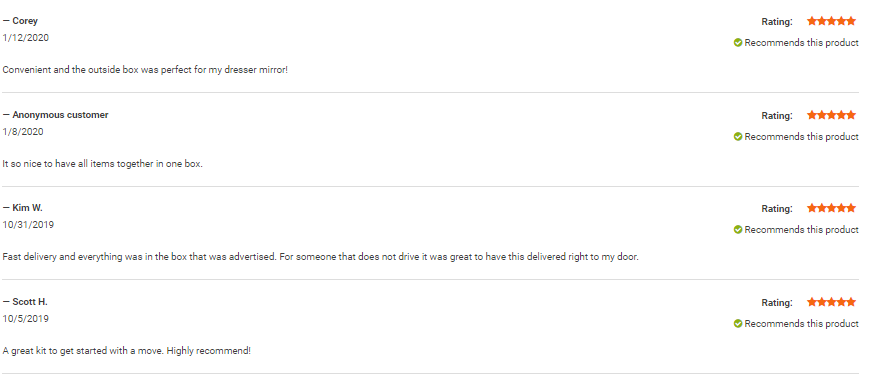Viewport: 876px width, 374px height.
Task: Click green checkmark icon in Corey's review
Action: coord(737,43)
